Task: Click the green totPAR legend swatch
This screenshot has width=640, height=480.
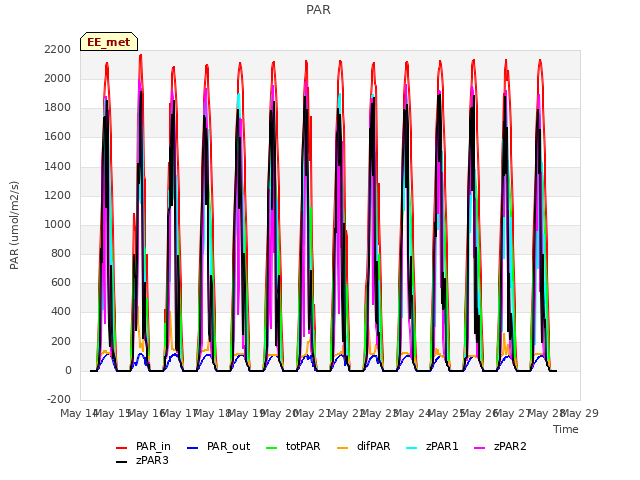Action: [271, 448]
